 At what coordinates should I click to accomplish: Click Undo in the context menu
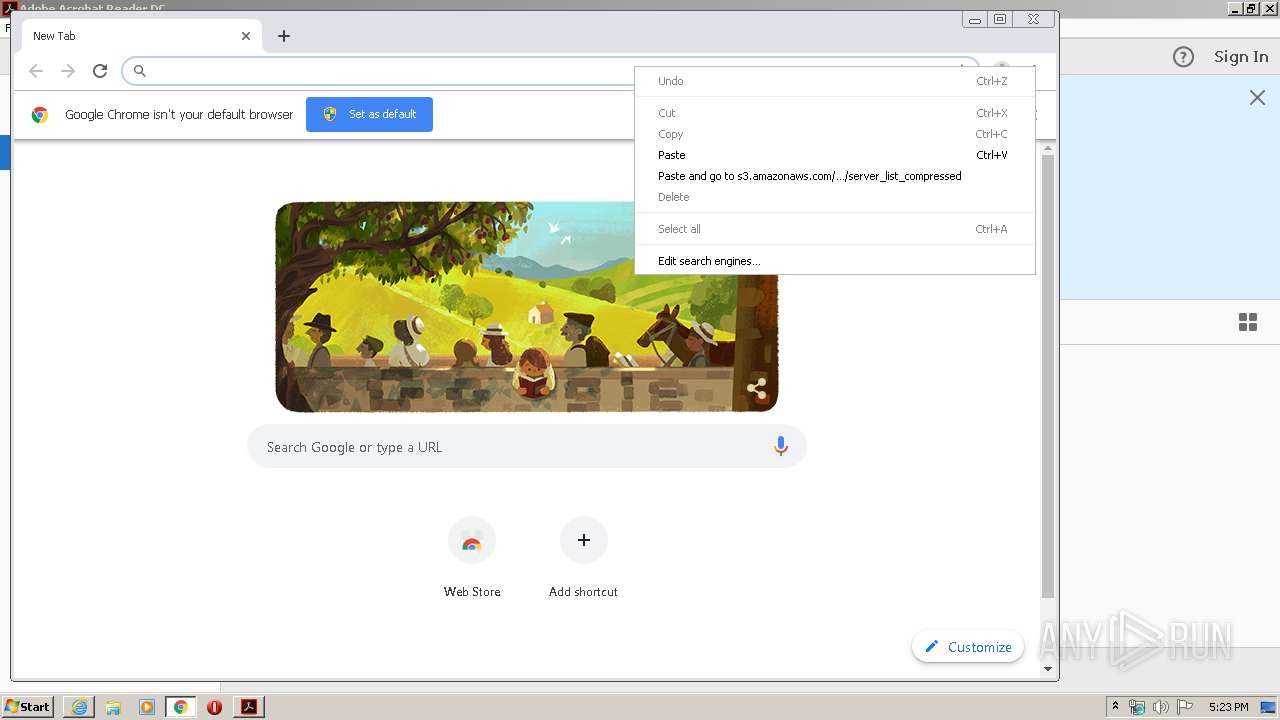(834, 81)
